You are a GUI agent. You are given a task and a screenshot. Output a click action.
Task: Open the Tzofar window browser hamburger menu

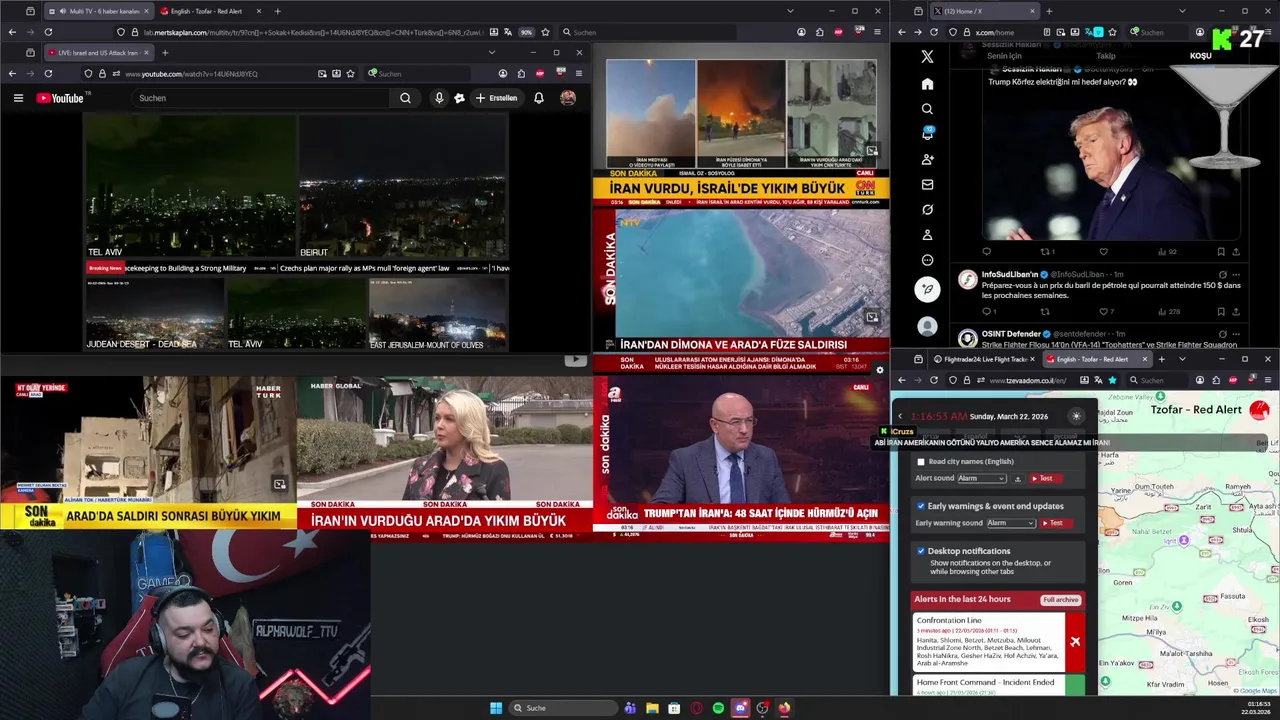1268,380
